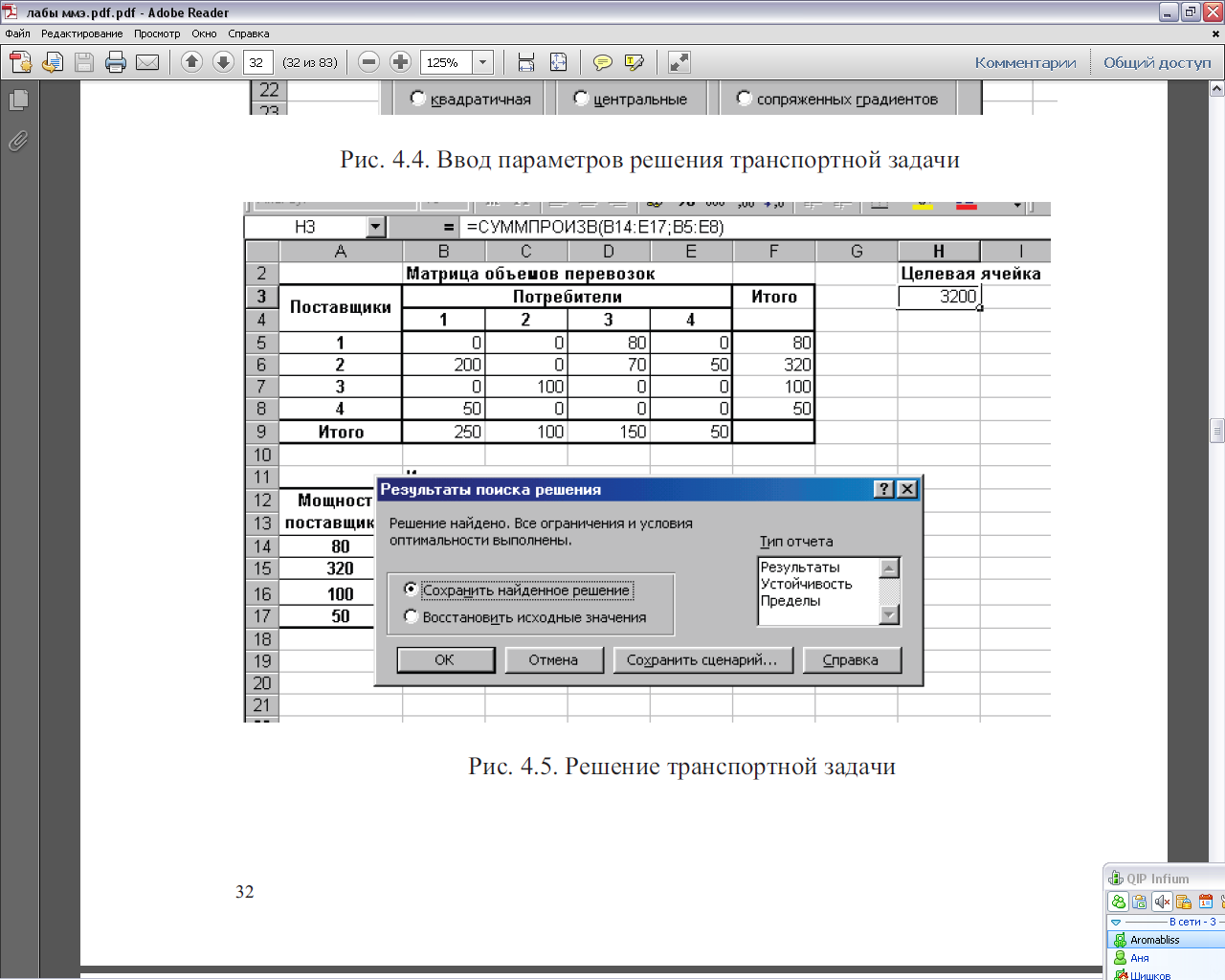Close the document with the menu bar X
This screenshot has height=980, width=1225.
click(x=1216, y=33)
